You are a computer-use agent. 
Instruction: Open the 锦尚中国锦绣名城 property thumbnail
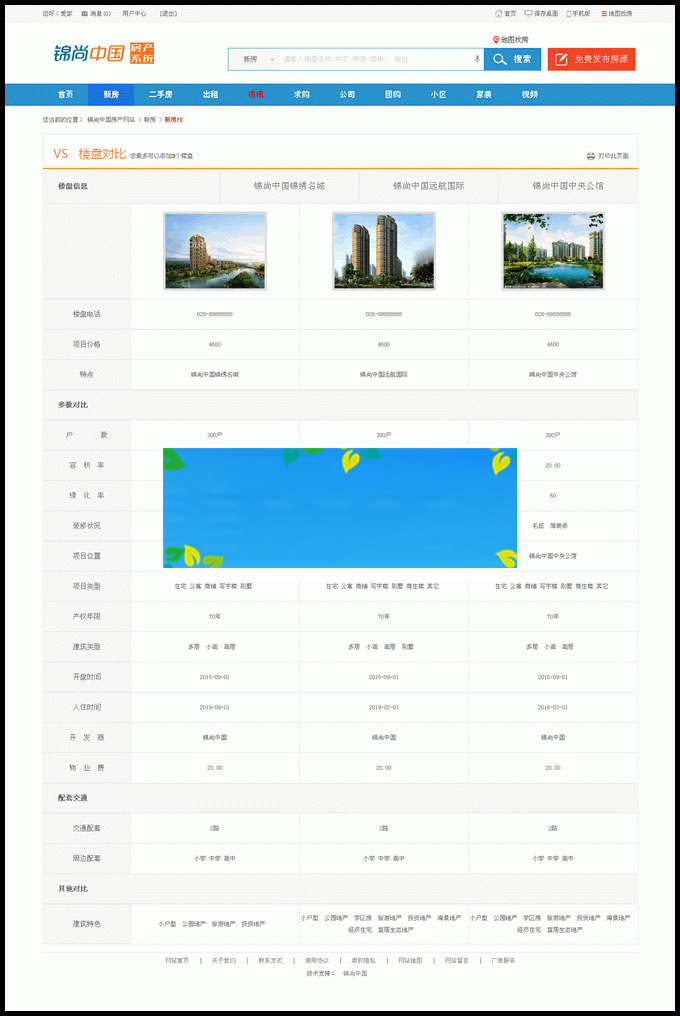(215, 251)
